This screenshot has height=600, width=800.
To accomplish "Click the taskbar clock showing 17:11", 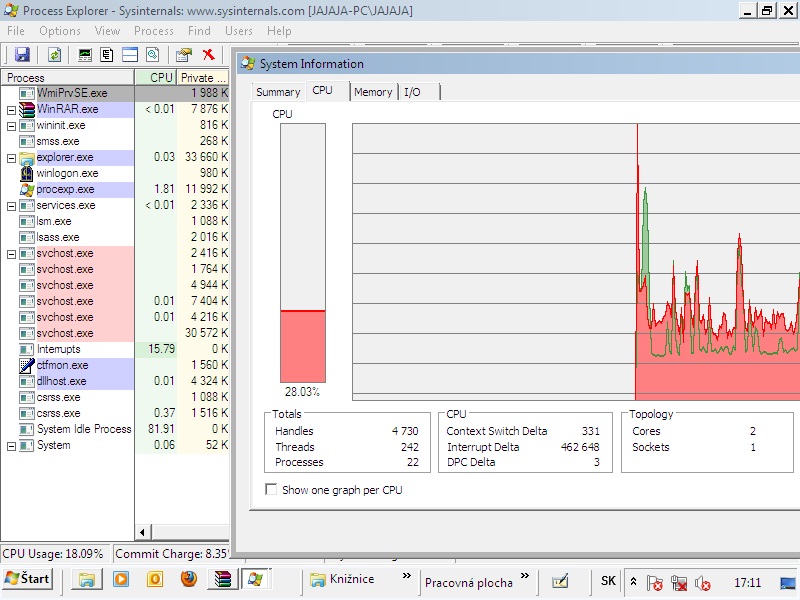I will click(x=747, y=582).
